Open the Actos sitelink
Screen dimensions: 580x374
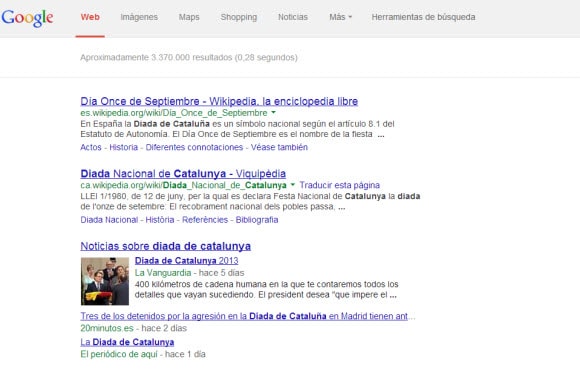(91, 147)
